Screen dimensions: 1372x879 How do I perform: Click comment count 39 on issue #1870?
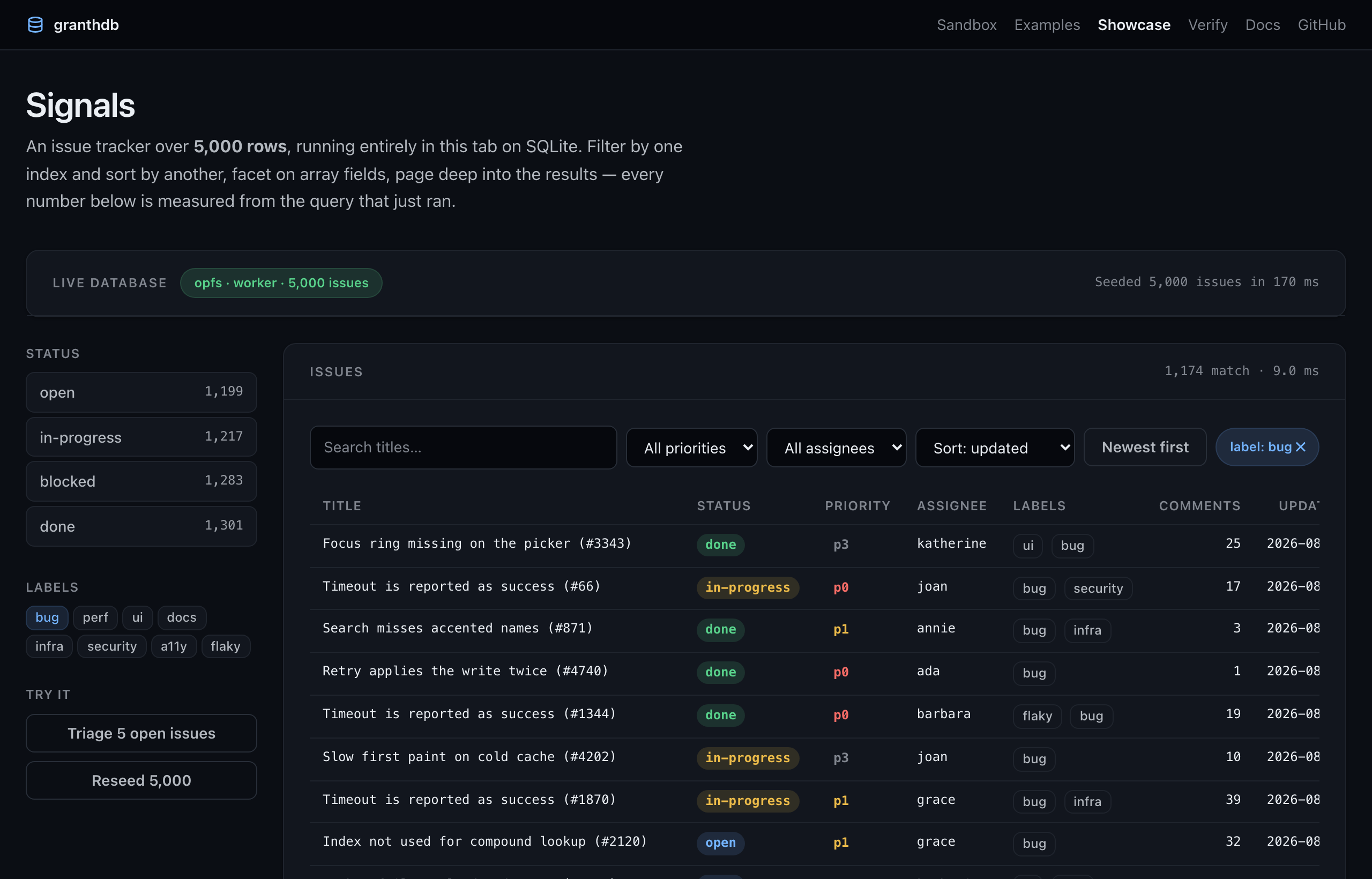click(1233, 799)
